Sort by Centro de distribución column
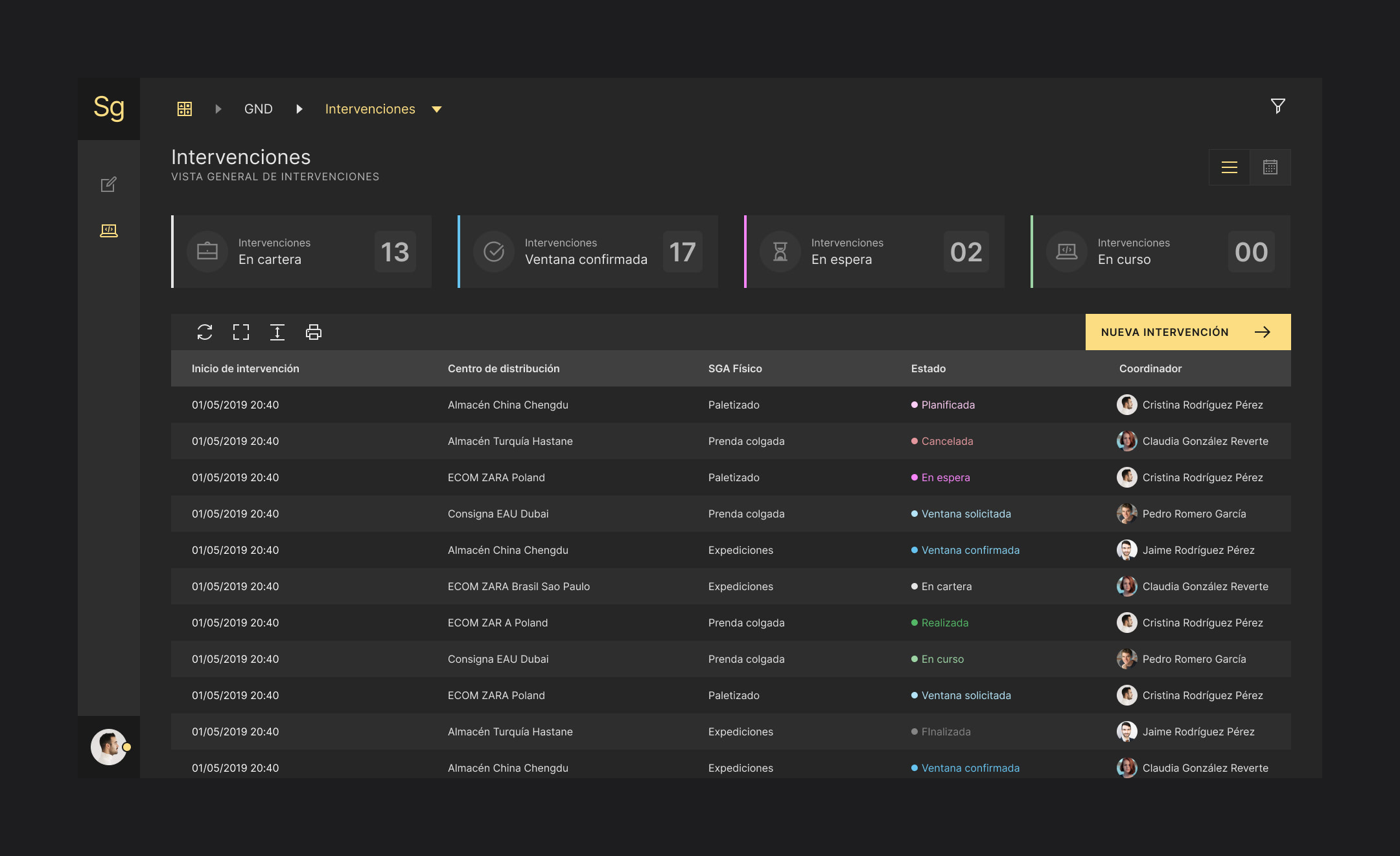The height and width of the screenshot is (856, 1400). click(504, 368)
